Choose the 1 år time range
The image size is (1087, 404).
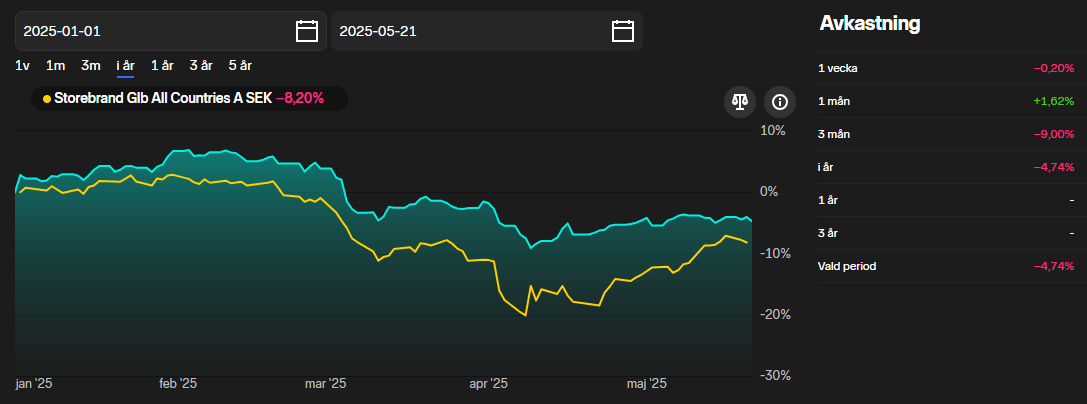(x=162, y=65)
